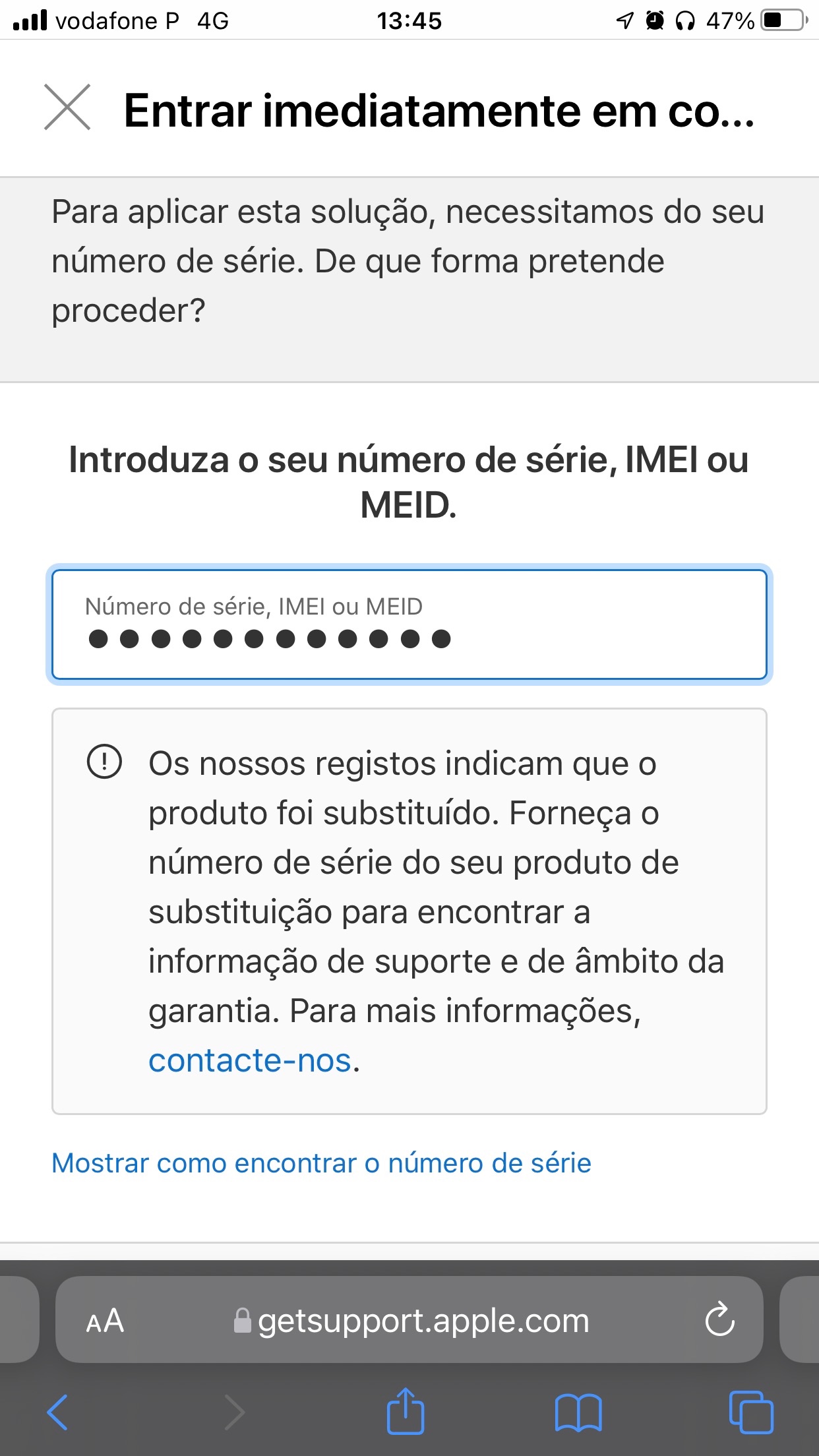Tap the battery indicator in status bar

coord(783,20)
